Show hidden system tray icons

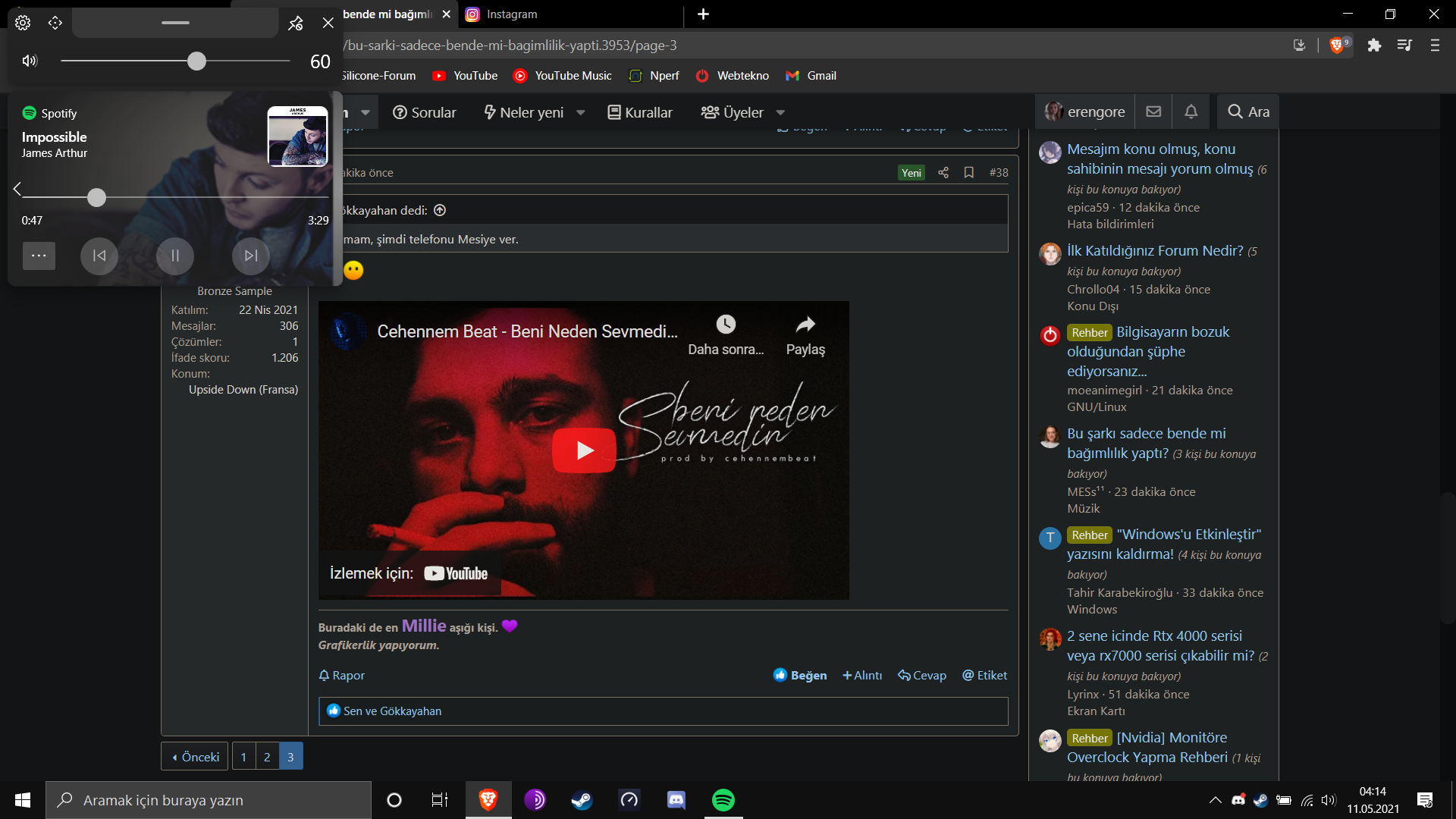(1215, 800)
